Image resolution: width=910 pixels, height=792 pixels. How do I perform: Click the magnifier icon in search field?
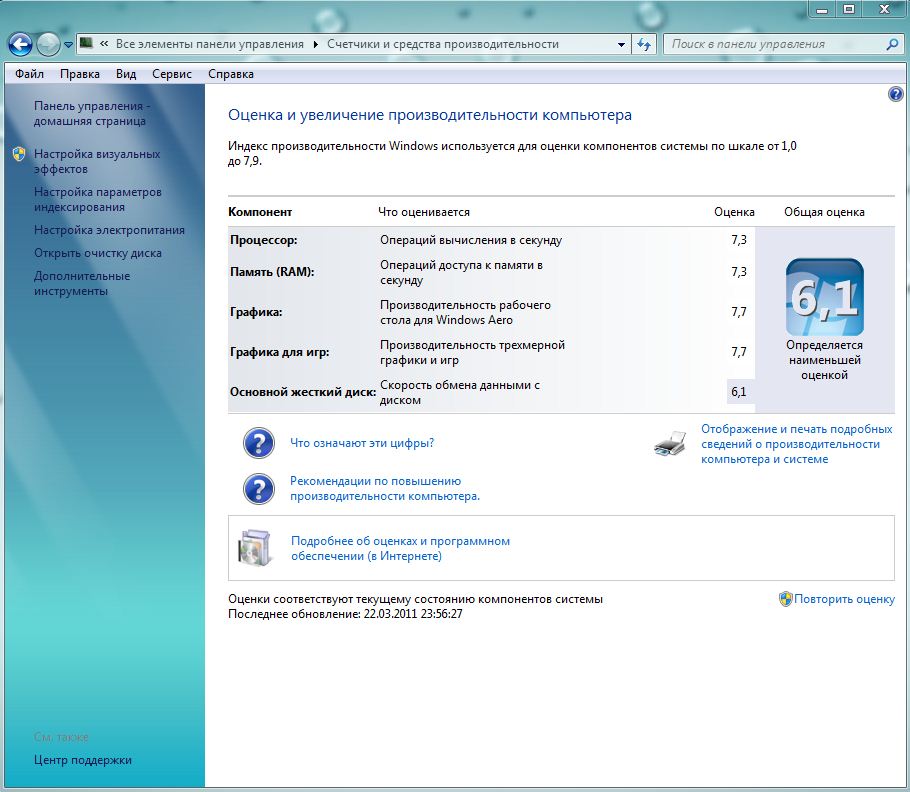tap(893, 44)
